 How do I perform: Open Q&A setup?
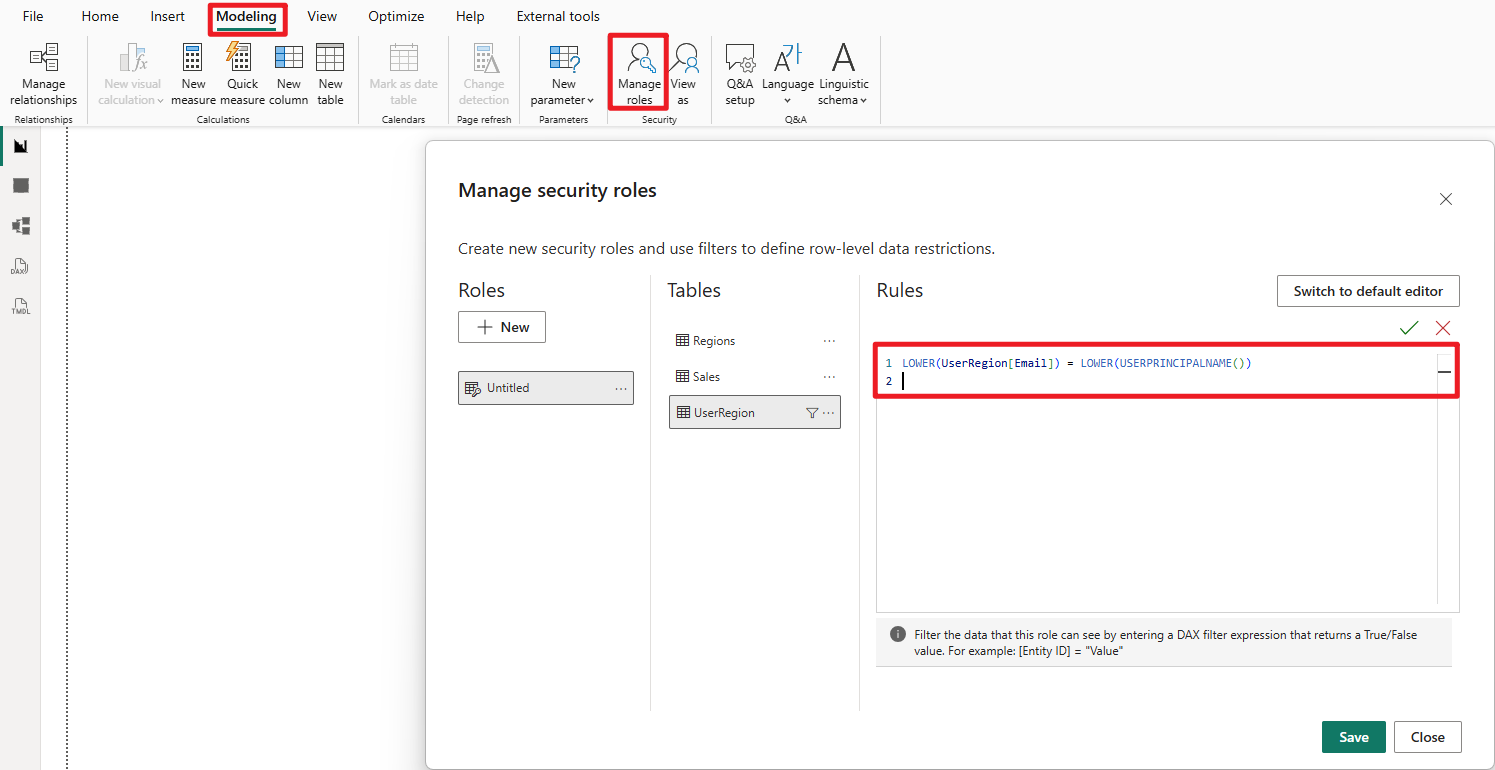pos(740,75)
